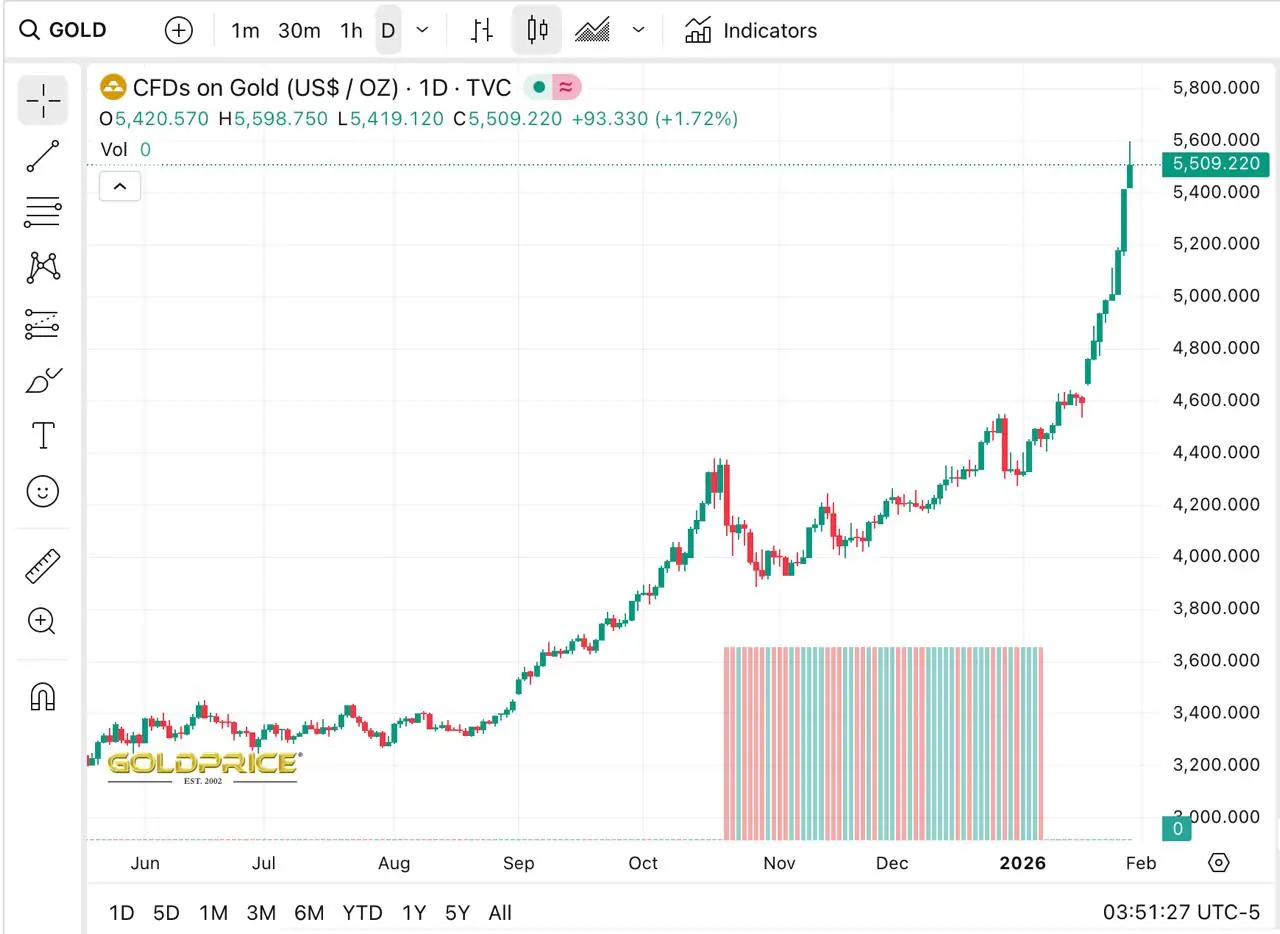Open the emoji icons tool

click(43, 491)
